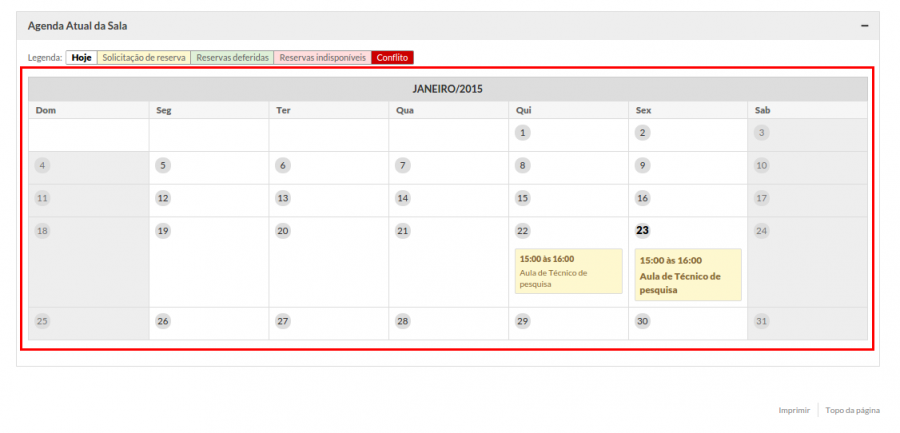
Task: Select day 11 in the calendar
Action: [x=42, y=199]
